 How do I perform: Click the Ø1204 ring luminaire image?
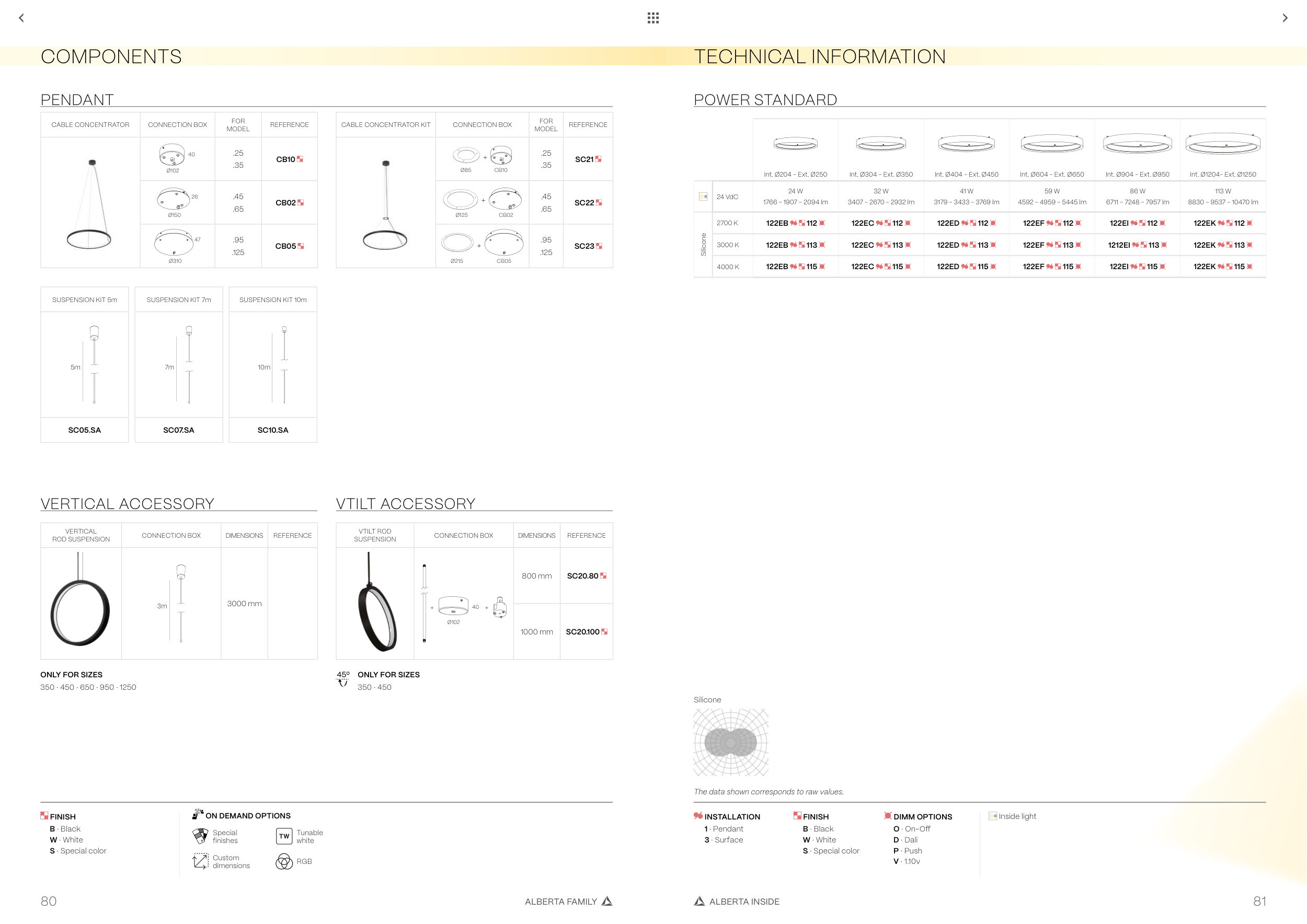[1222, 145]
